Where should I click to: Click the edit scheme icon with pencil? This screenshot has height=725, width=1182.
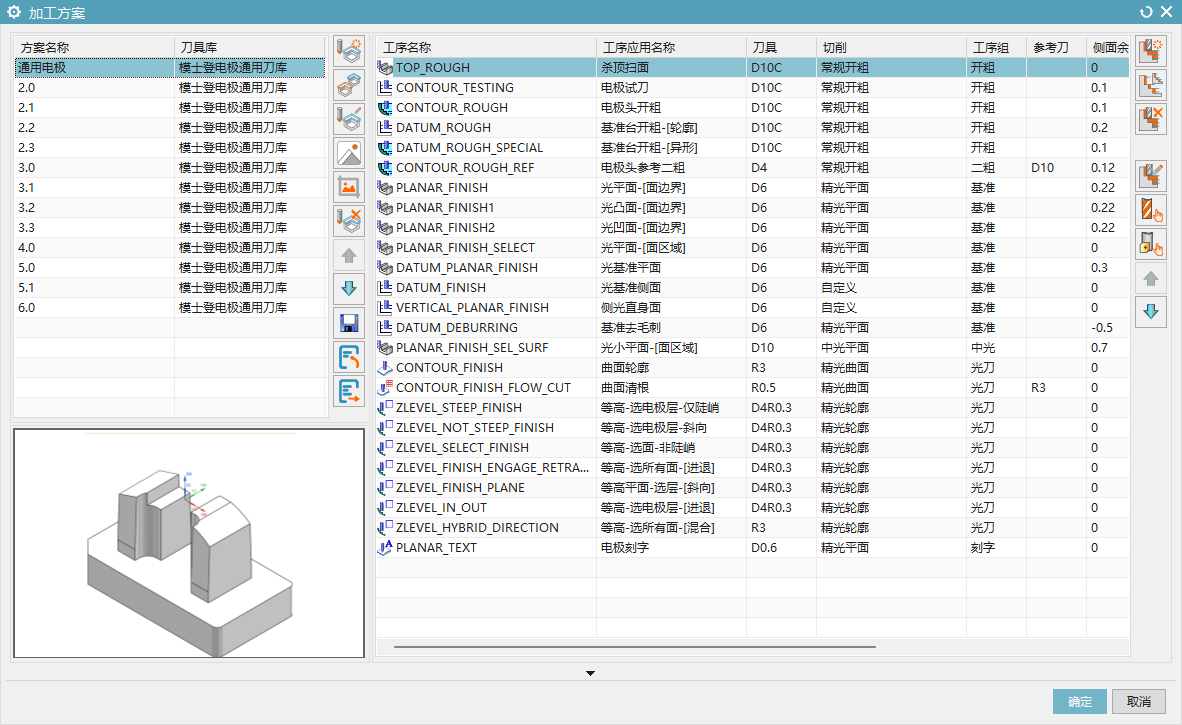click(x=349, y=119)
